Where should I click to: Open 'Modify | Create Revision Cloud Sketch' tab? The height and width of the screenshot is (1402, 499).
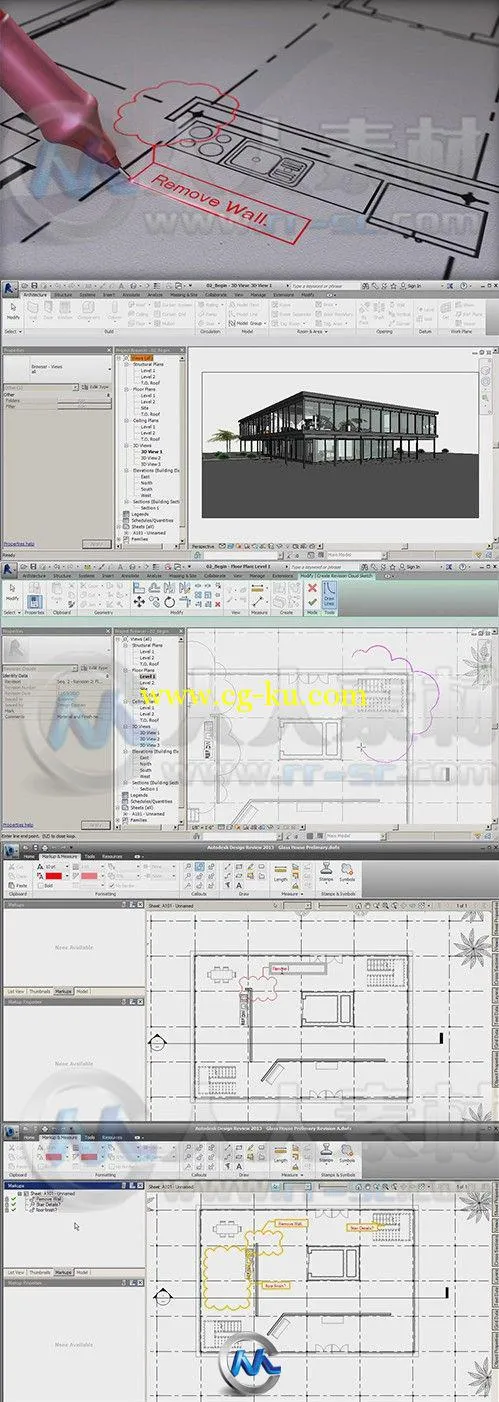(x=335, y=576)
